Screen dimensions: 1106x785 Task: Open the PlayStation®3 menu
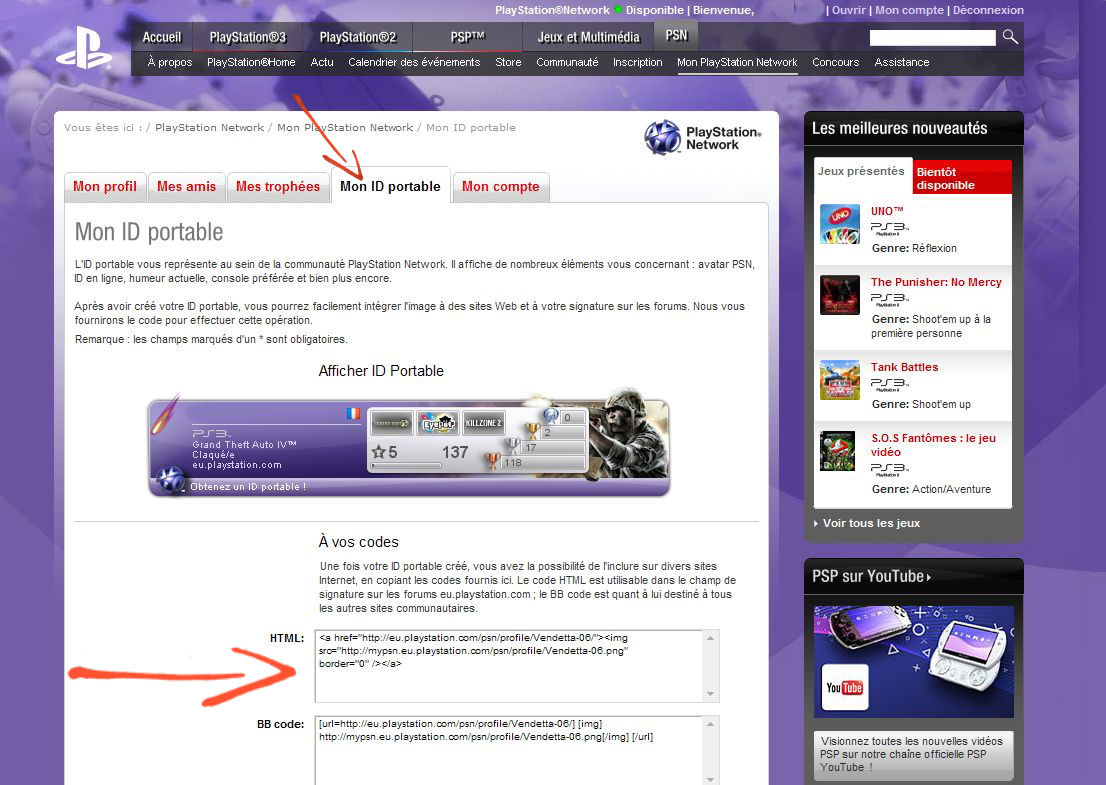coord(248,37)
